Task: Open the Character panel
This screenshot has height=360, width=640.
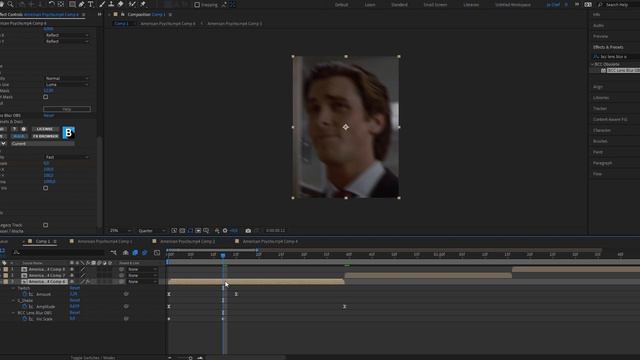Action: point(602,130)
